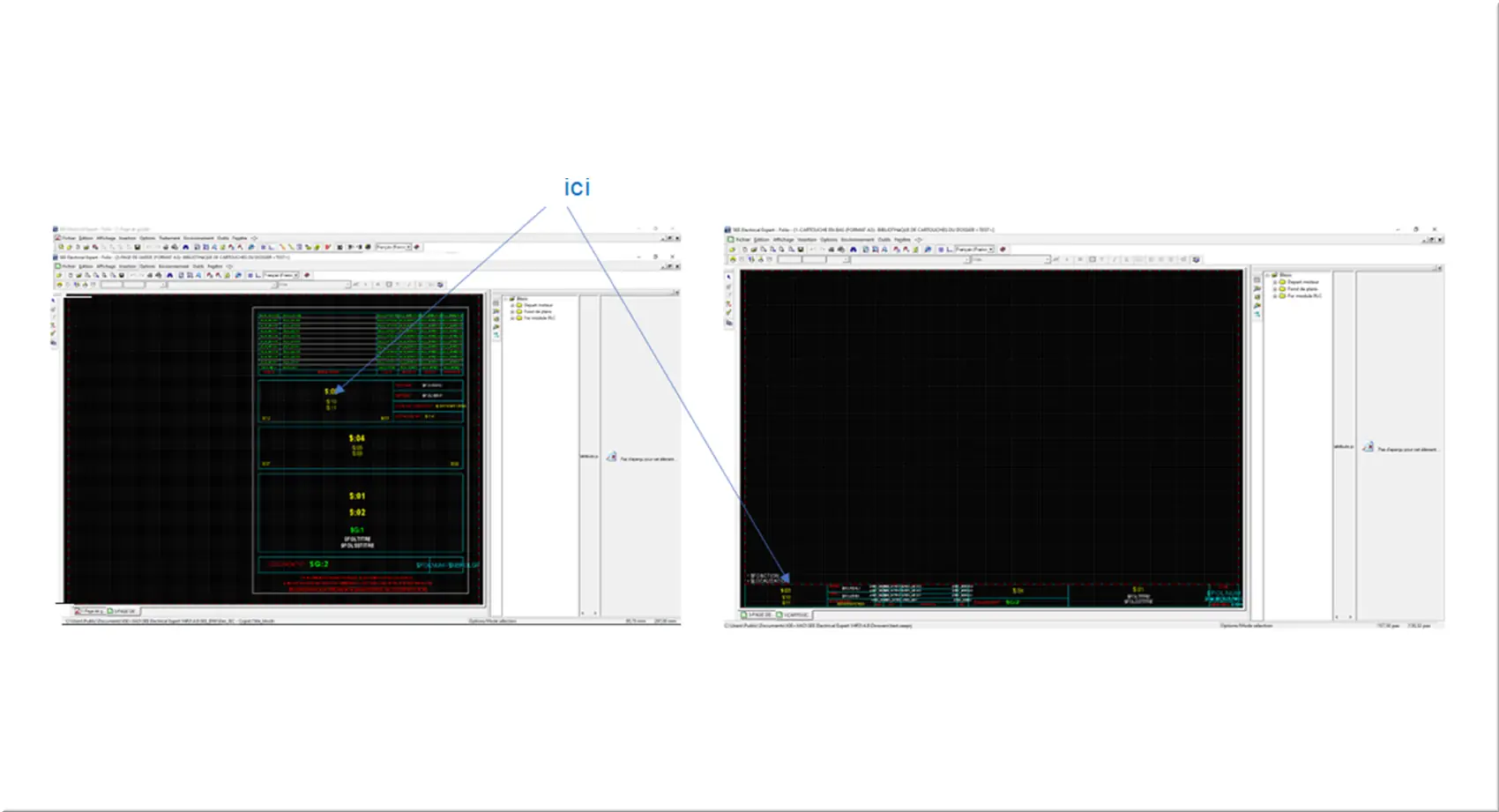Collapse the Blocs root node in the left window tree
Image resolution: width=1499 pixels, height=812 pixels.
(506, 299)
